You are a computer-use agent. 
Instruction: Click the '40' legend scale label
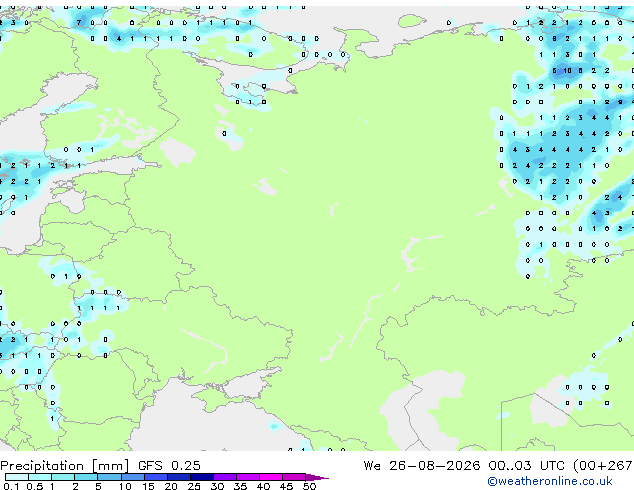click(263, 486)
